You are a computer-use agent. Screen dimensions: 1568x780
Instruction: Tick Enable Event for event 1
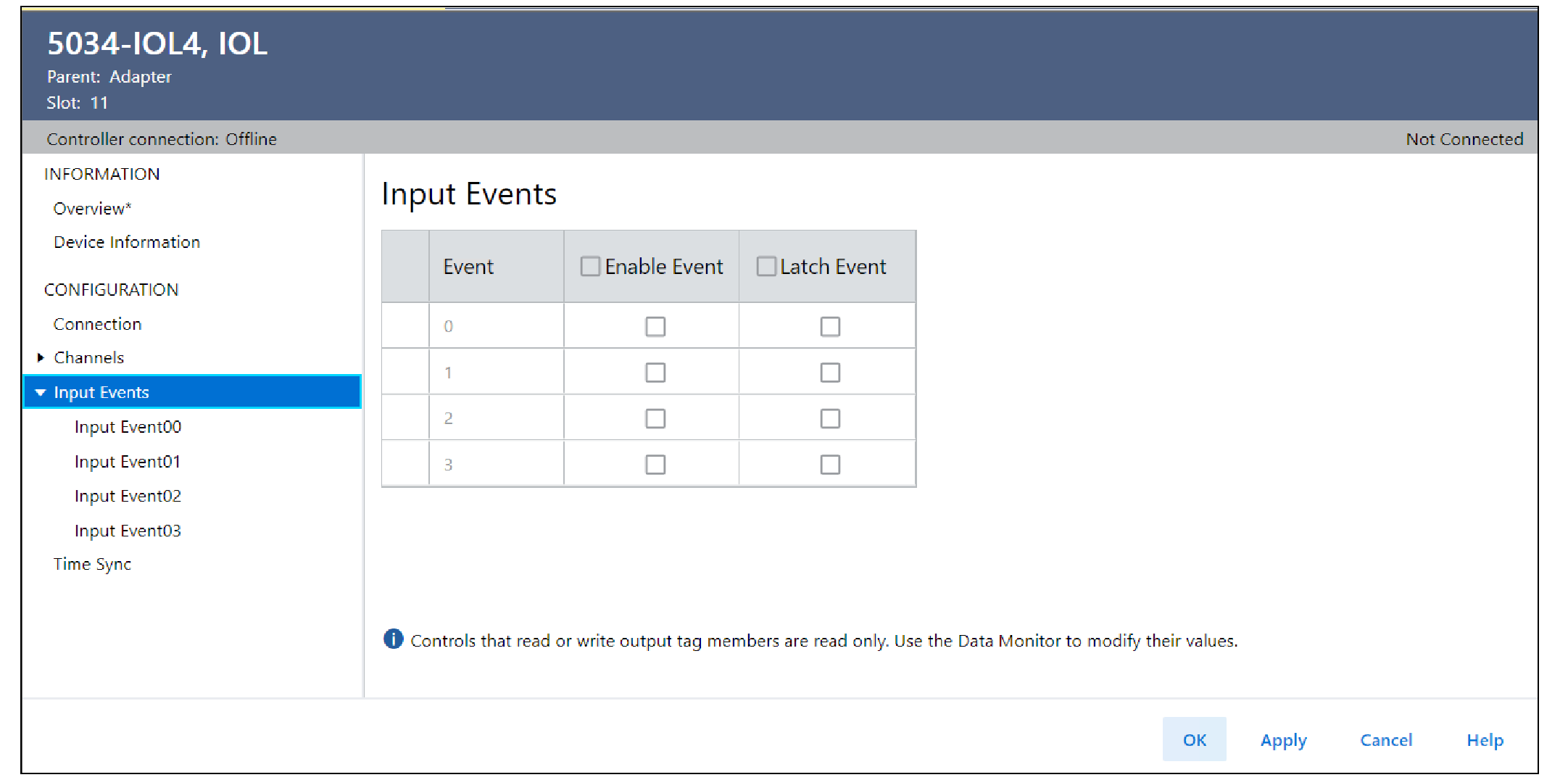[x=655, y=373]
